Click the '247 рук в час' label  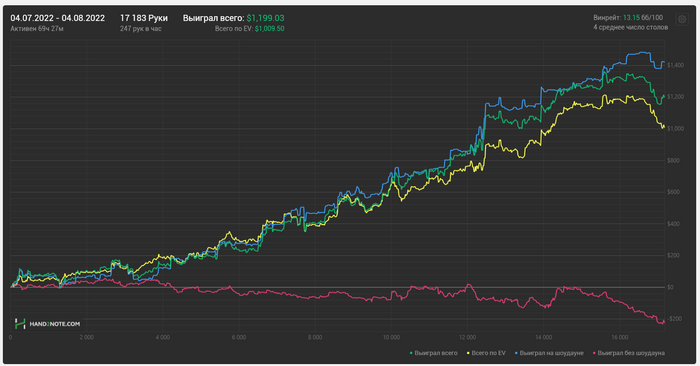(x=141, y=29)
